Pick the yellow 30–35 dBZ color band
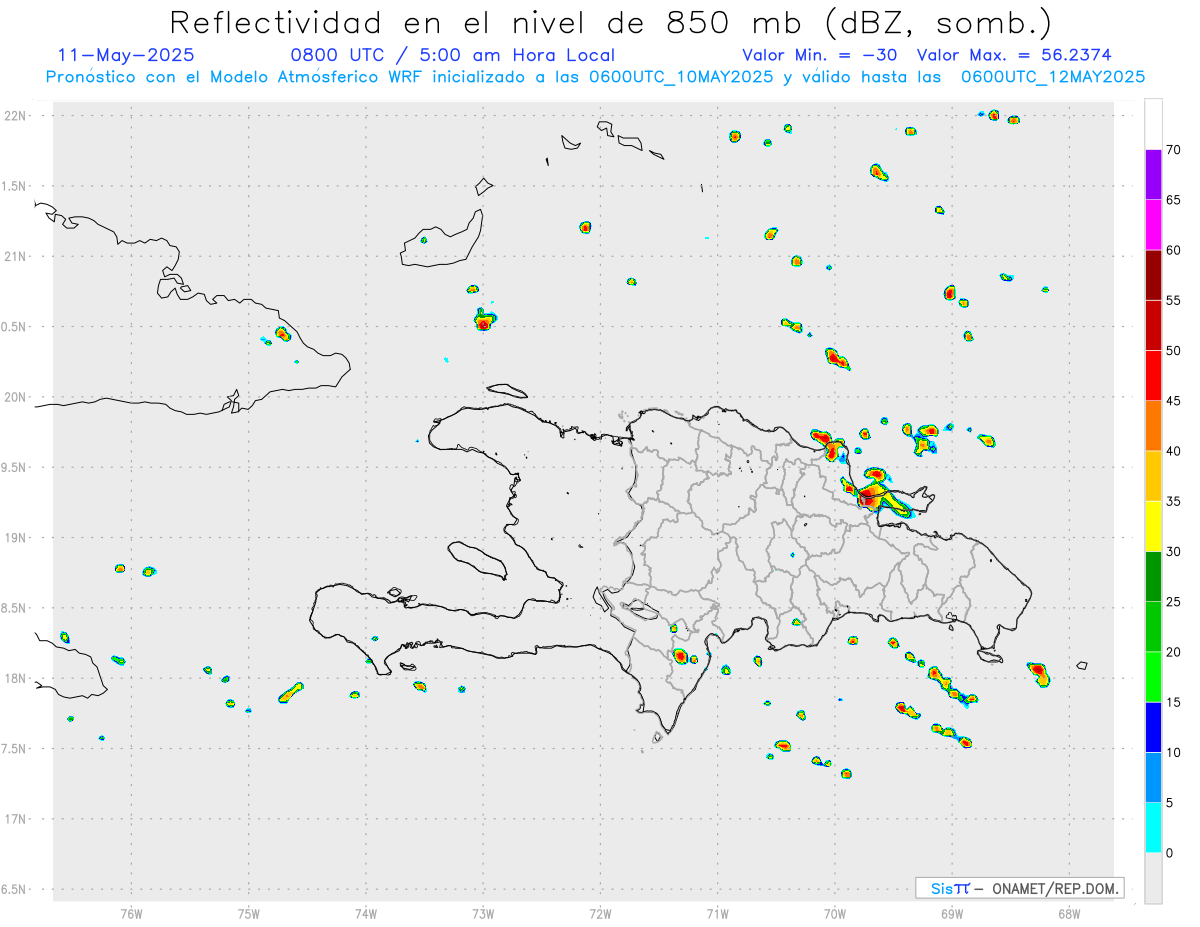 tap(1153, 526)
